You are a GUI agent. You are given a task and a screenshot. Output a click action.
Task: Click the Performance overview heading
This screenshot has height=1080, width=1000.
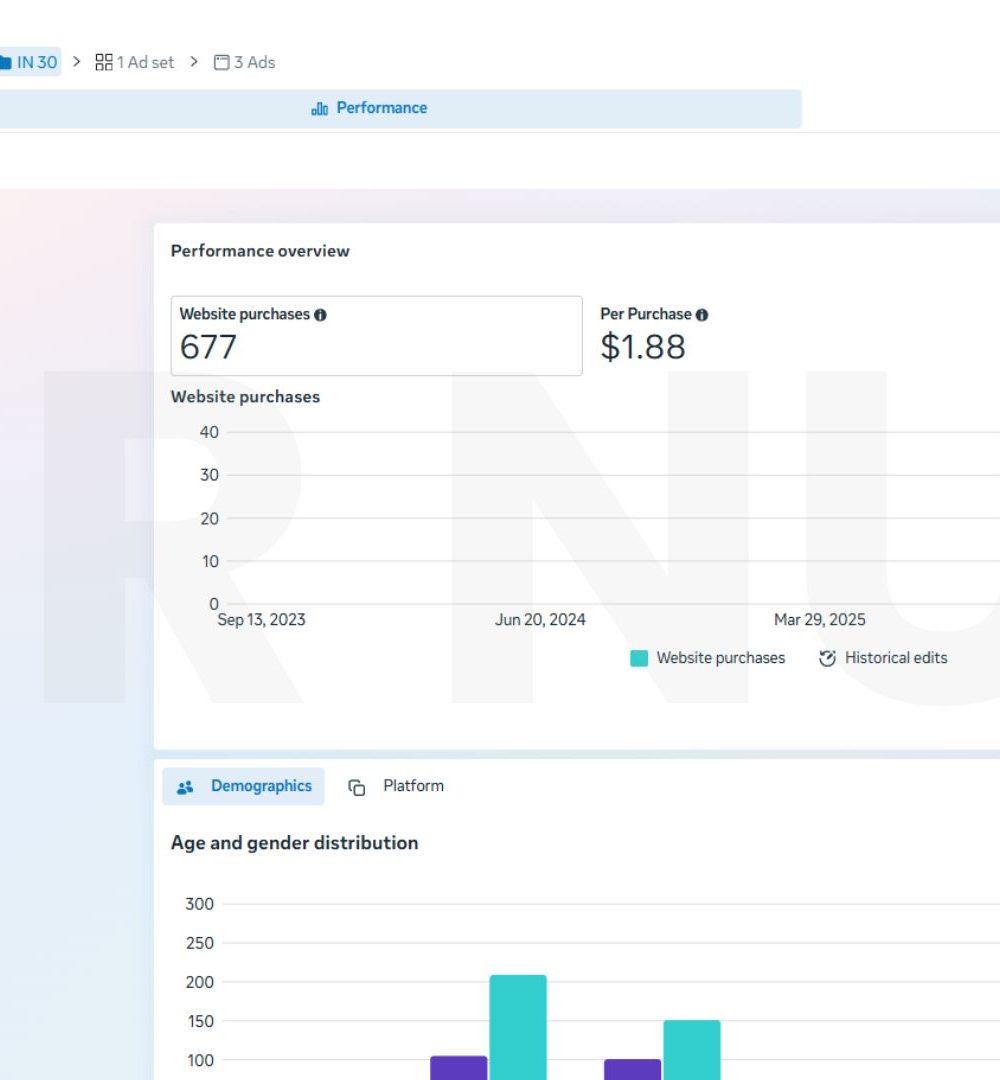point(260,251)
